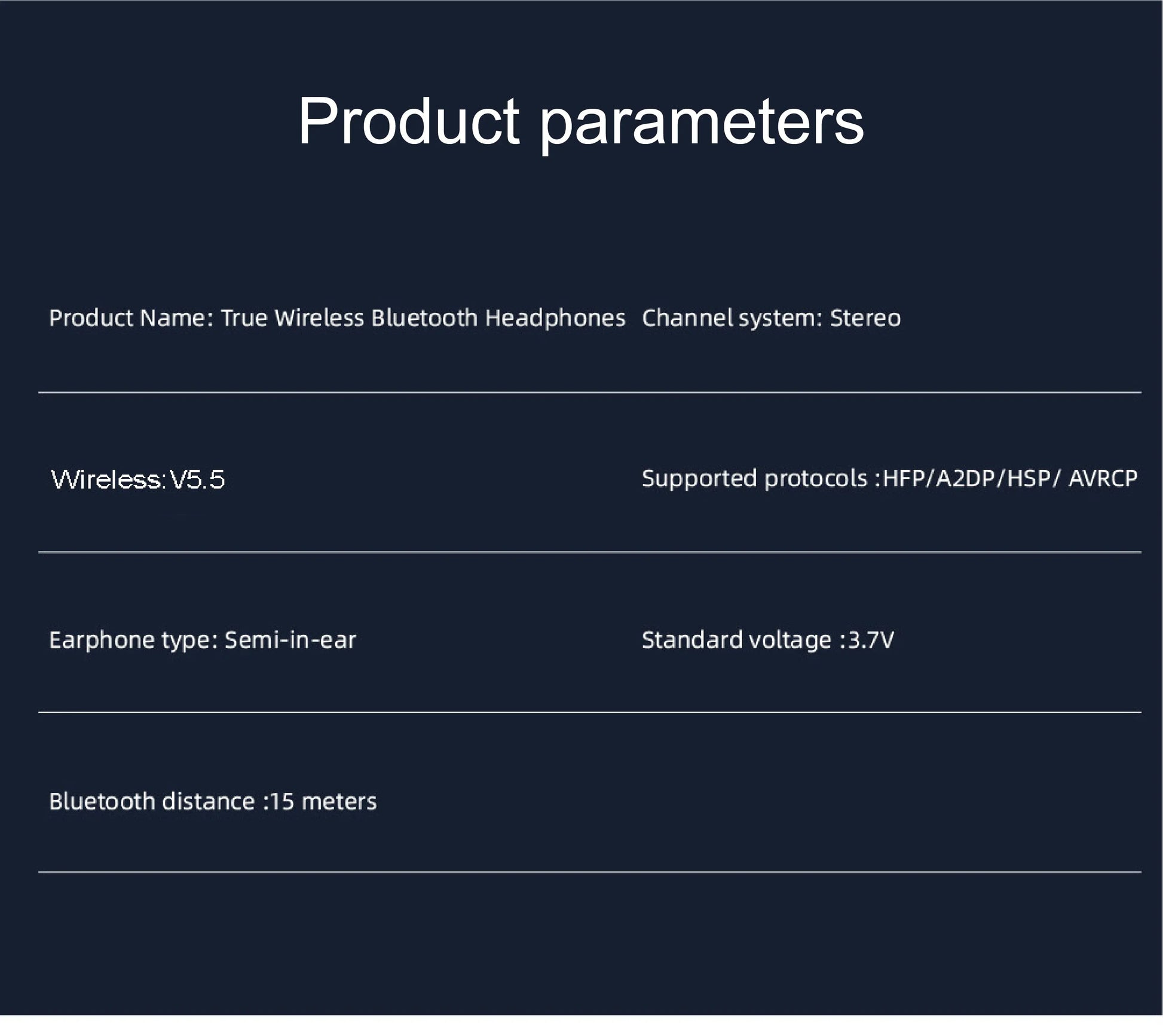The height and width of the screenshot is (1036, 1163).
Task: Select the 3.7V voltage value
Action: tap(871, 640)
